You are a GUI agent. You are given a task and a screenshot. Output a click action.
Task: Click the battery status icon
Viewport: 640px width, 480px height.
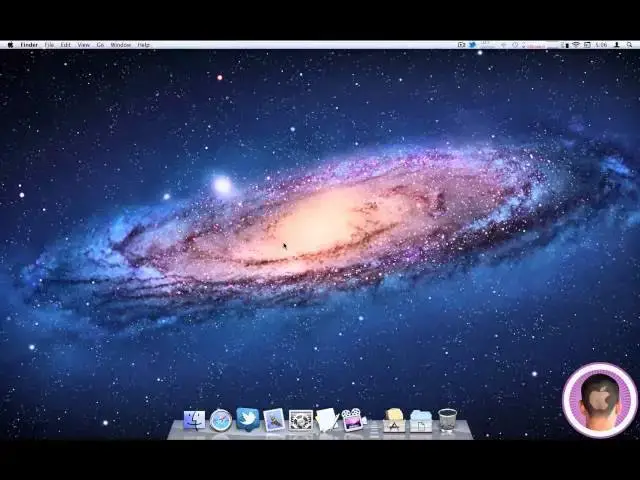point(564,44)
